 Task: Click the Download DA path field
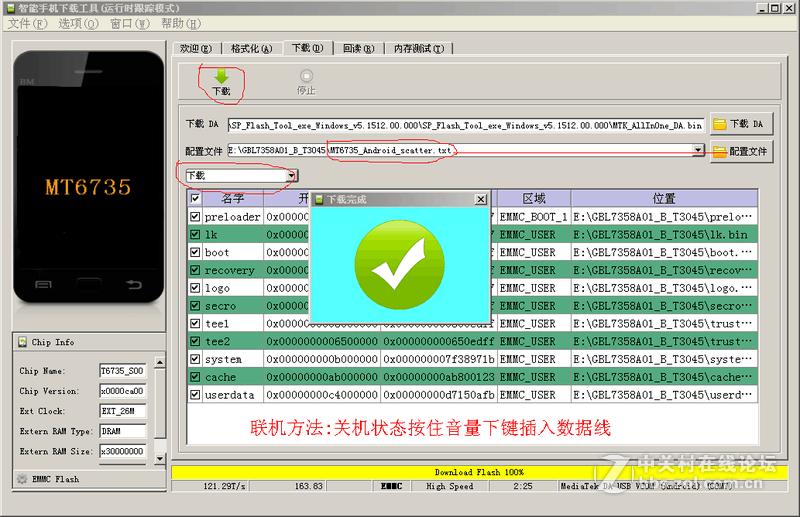tap(466, 125)
